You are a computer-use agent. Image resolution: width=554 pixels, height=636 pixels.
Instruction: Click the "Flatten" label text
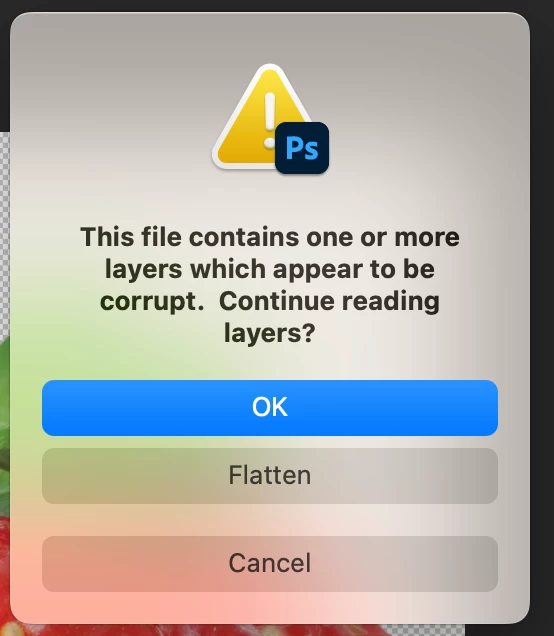click(x=270, y=475)
